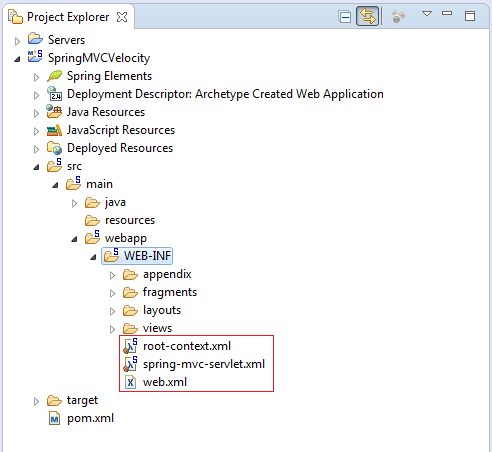Click the Java Resources icon
Image resolution: width=492 pixels, height=452 pixels.
click(x=54, y=111)
